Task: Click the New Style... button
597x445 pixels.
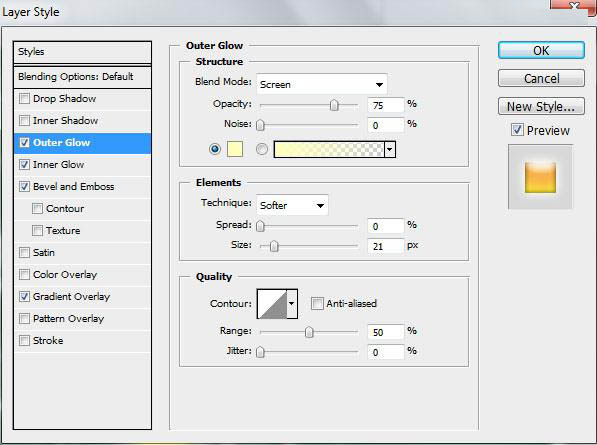Action: click(x=541, y=107)
